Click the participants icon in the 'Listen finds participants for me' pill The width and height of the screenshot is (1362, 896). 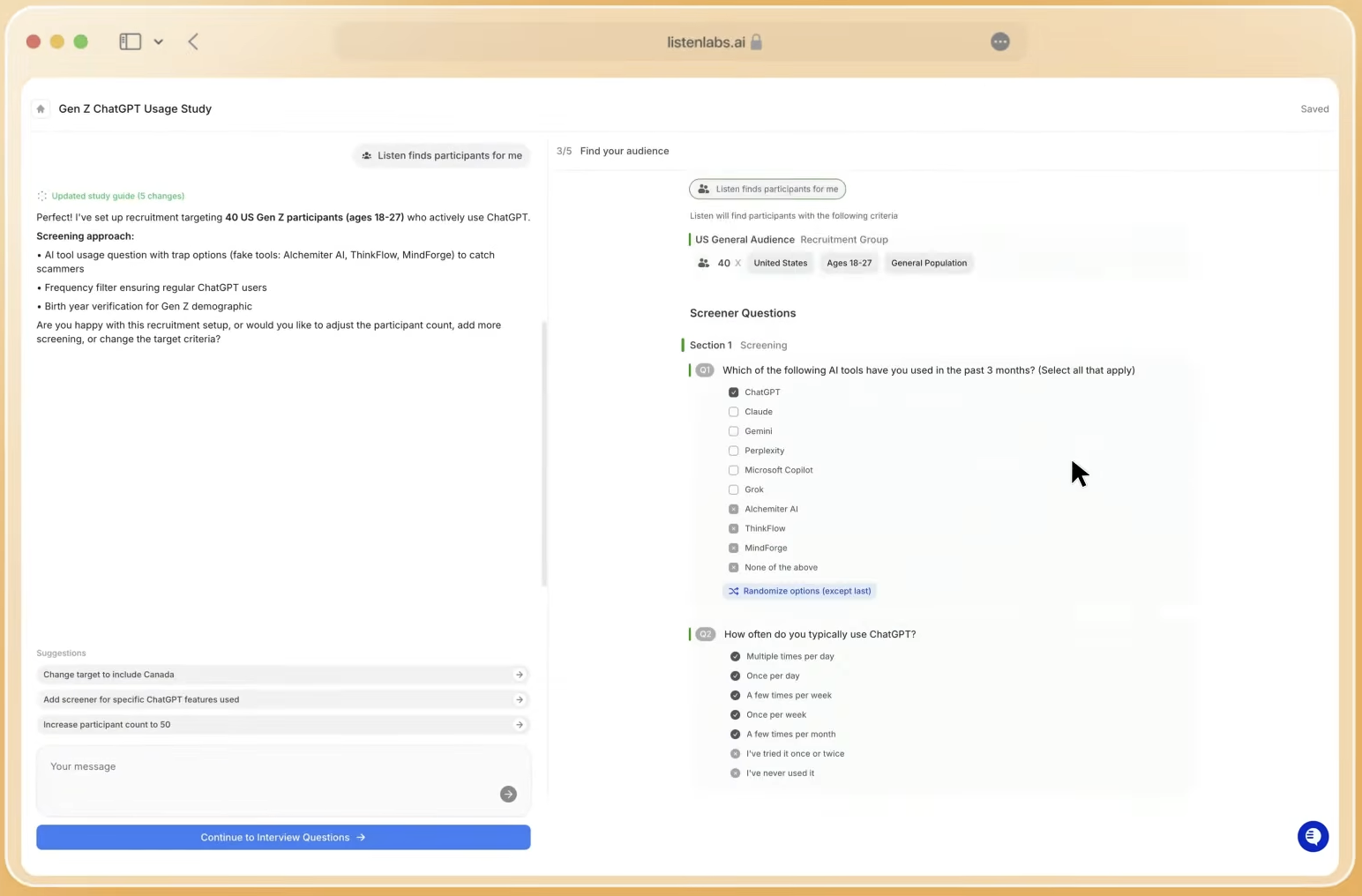703,189
